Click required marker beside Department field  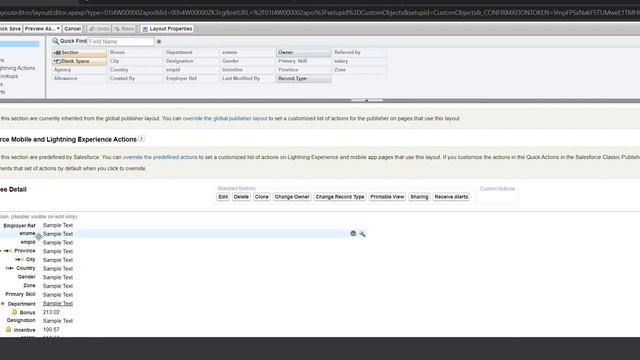pyautogui.click(x=2, y=304)
